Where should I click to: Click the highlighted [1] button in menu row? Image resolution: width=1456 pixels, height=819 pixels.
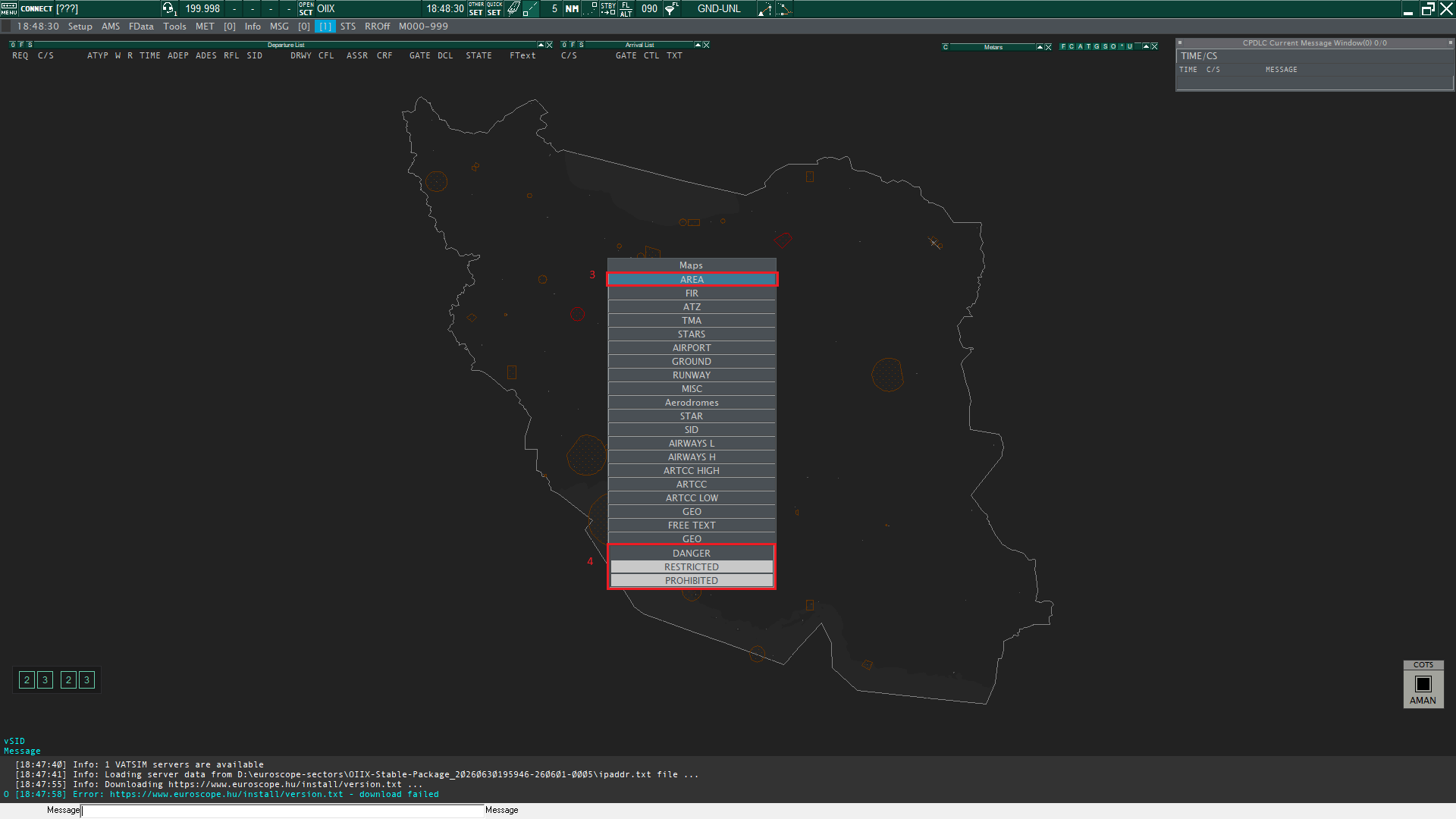325,27
